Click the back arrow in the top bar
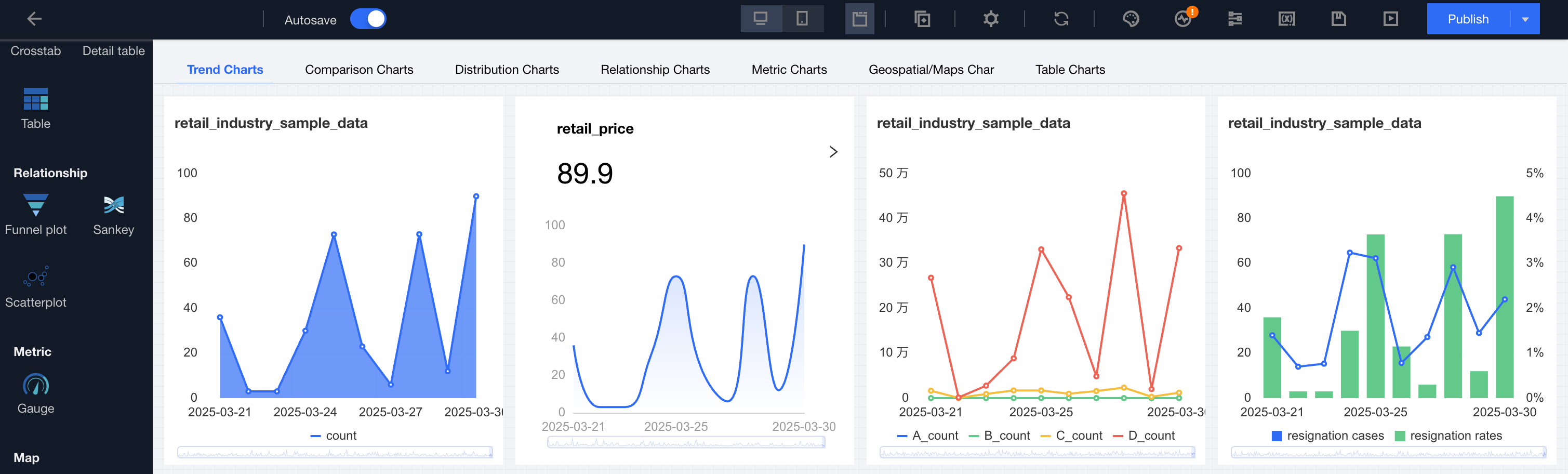This screenshot has width=1568, height=474. (x=34, y=19)
